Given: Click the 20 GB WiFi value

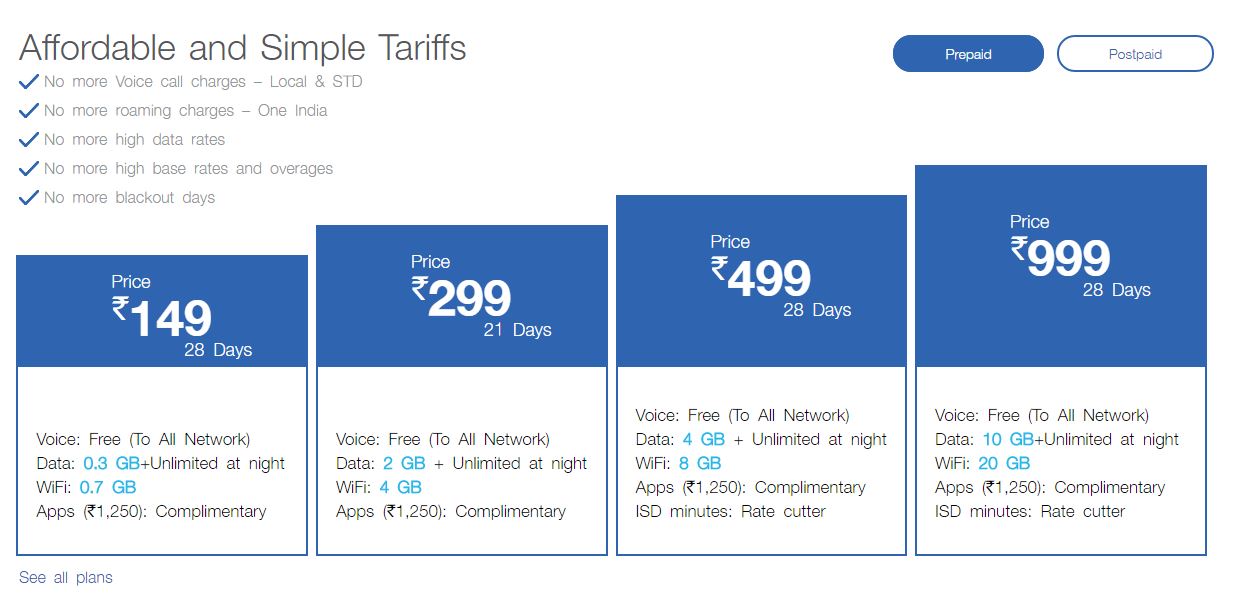Looking at the screenshot, I should [x=1005, y=463].
